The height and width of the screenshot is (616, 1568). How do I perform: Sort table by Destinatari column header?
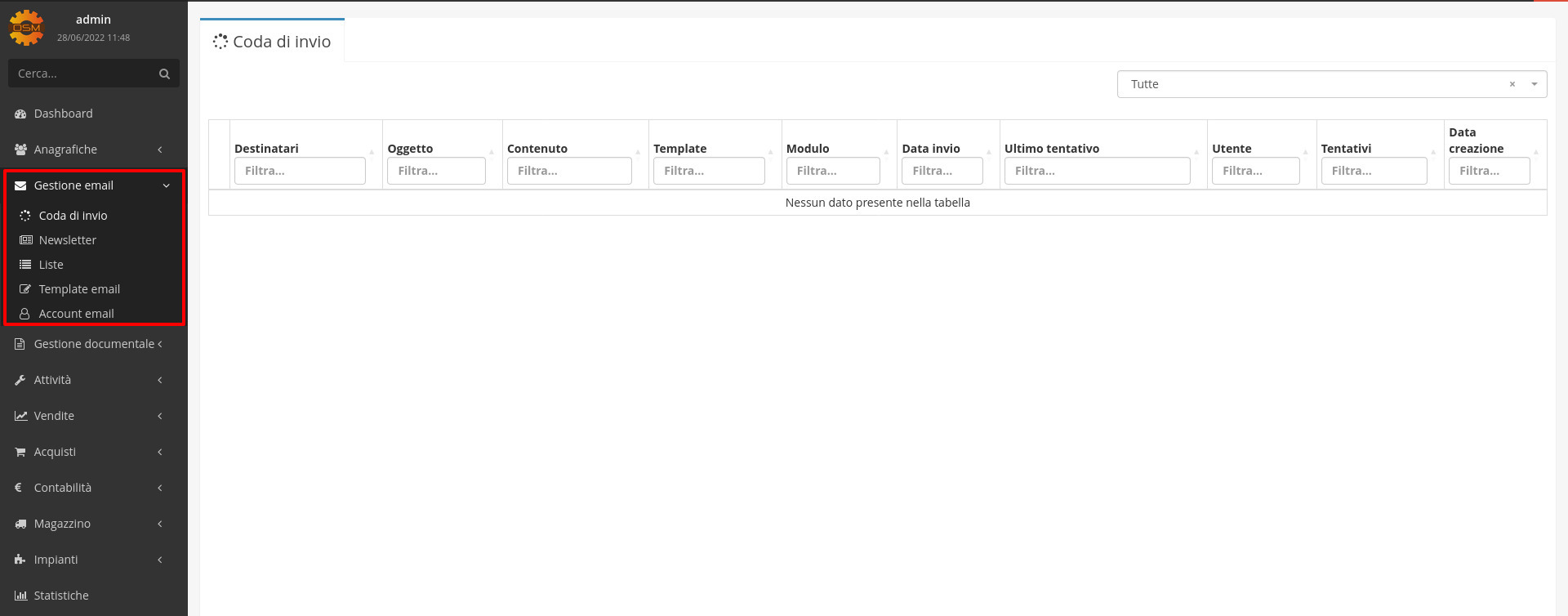pos(266,149)
